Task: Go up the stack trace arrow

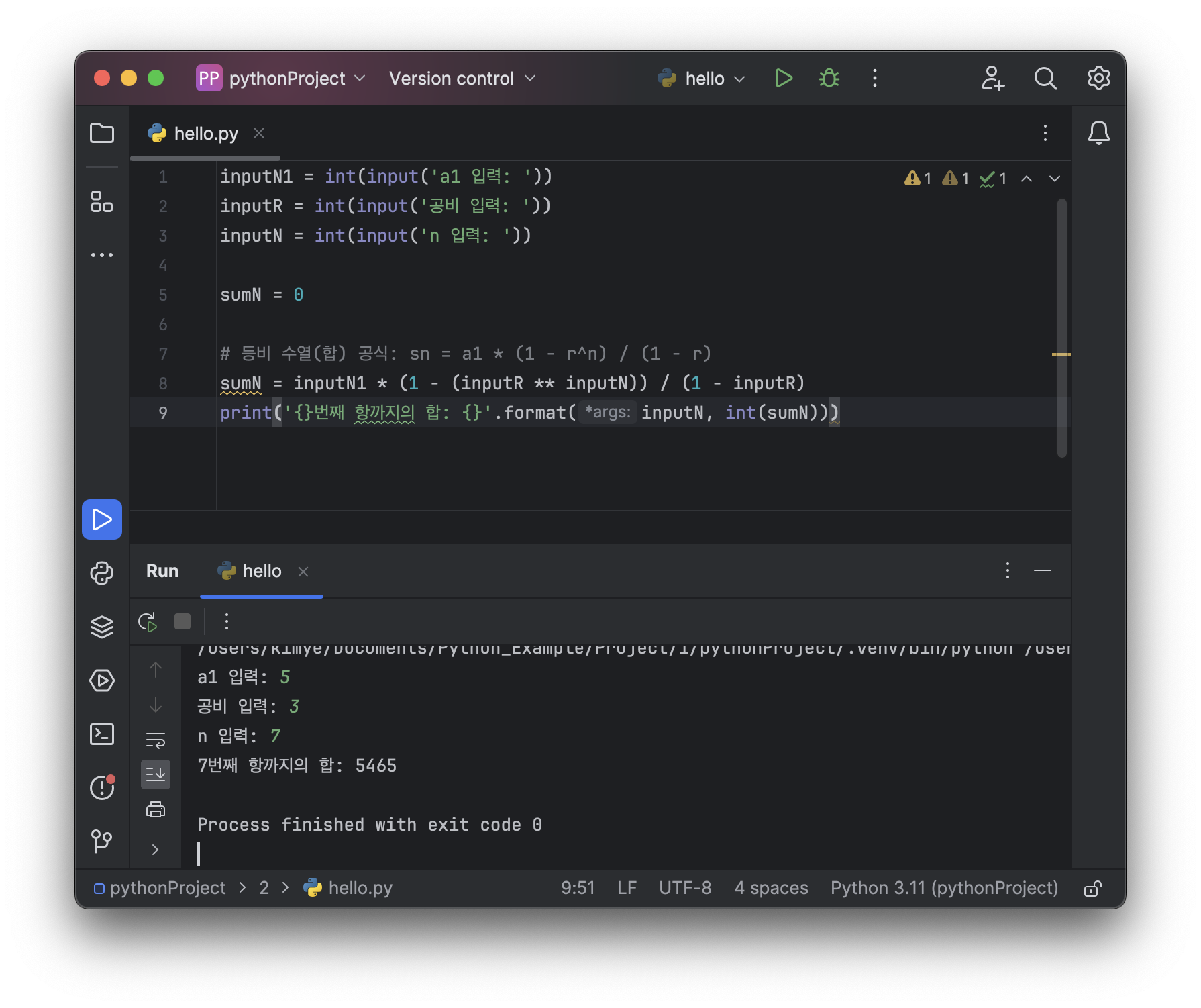Action: point(156,670)
